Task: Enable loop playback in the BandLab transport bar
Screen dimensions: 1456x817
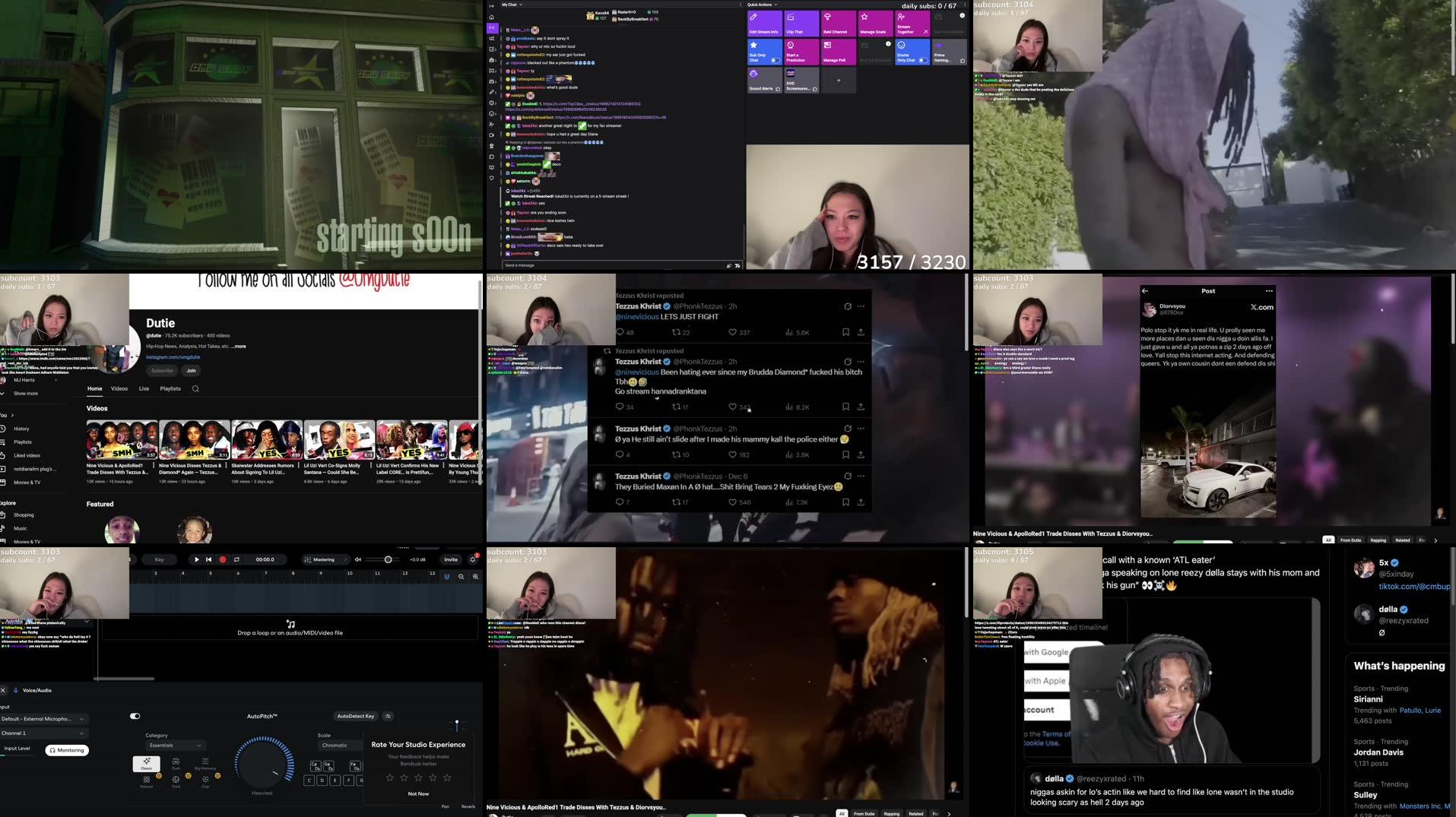Action: pyautogui.click(x=237, y=559)
